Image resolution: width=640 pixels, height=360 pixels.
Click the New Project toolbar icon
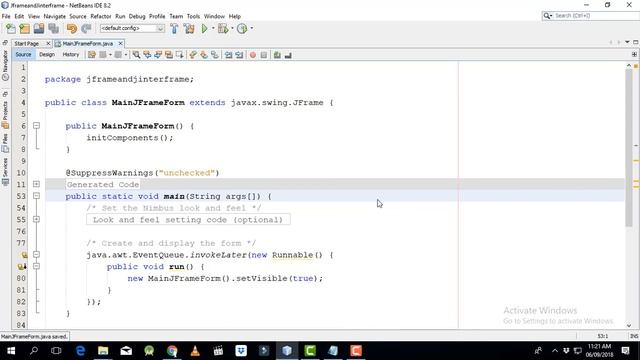24,28
